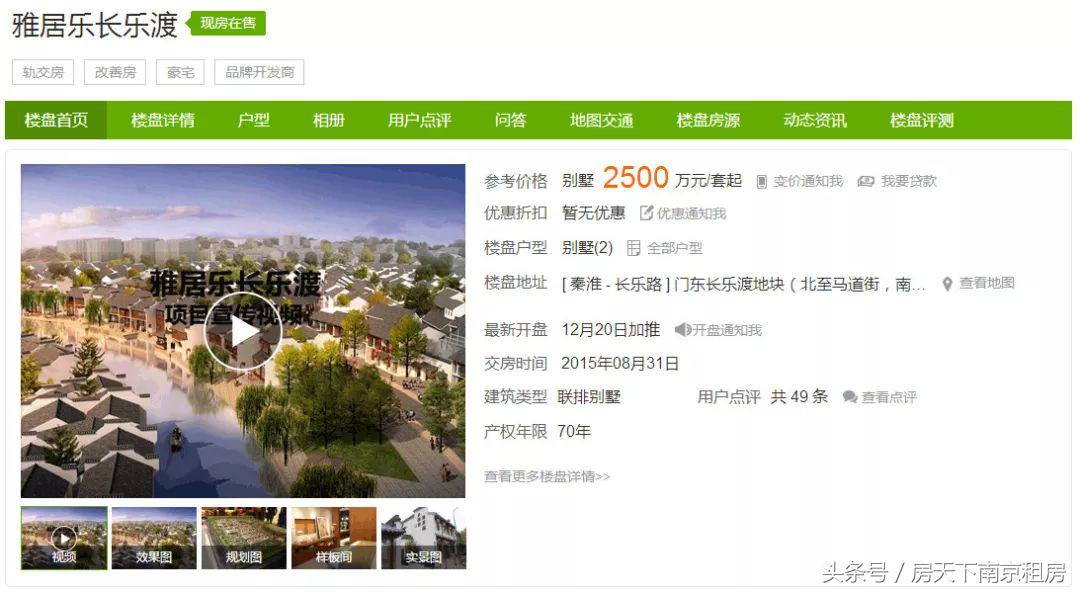Image resolution: width=1080 pixels, height=592 pixels.
Task: Select the 样板间 thumbnail
Action: coord(334,538)
